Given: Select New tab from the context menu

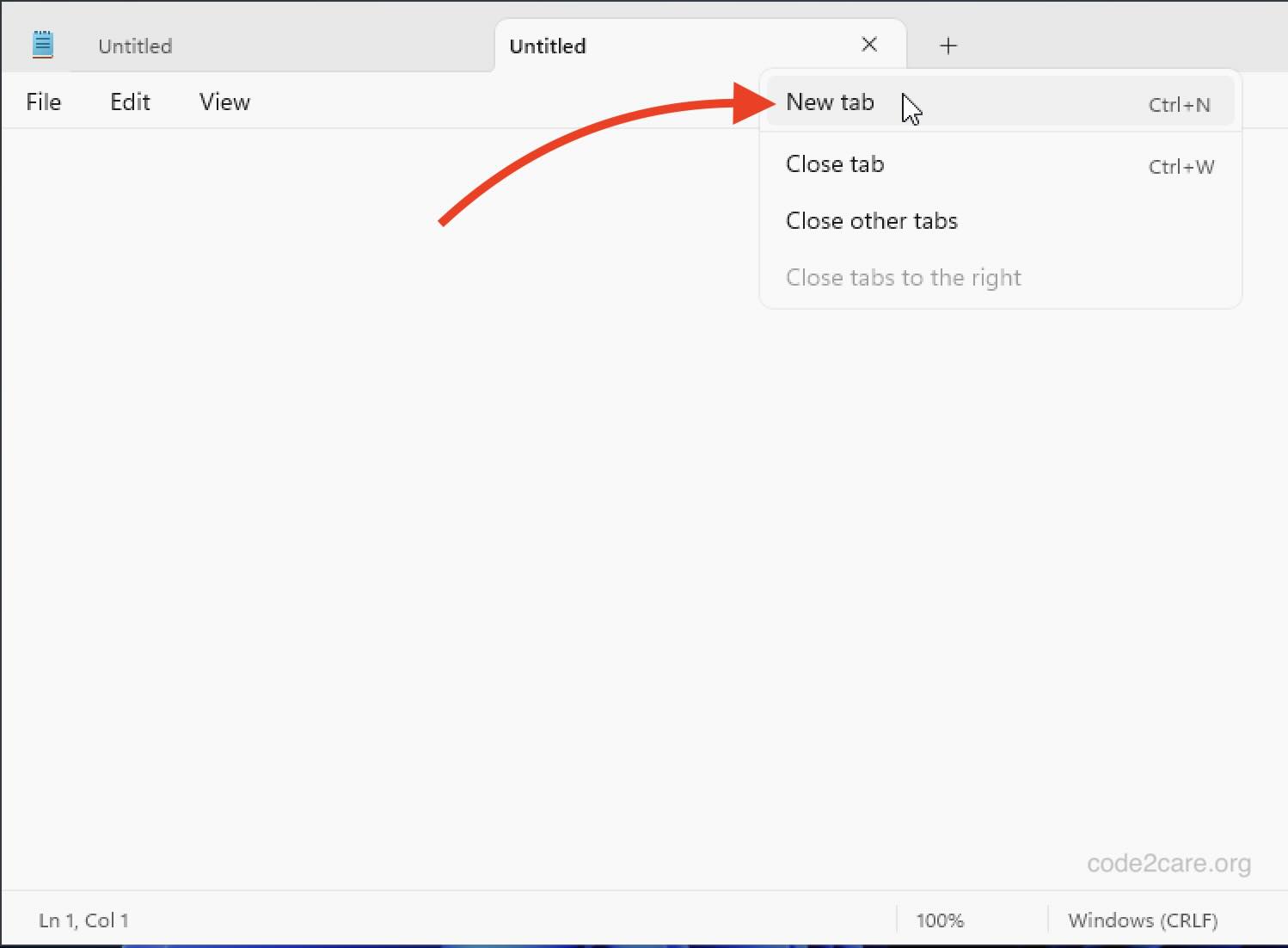Looking at the screenshot, I should 829,102.
